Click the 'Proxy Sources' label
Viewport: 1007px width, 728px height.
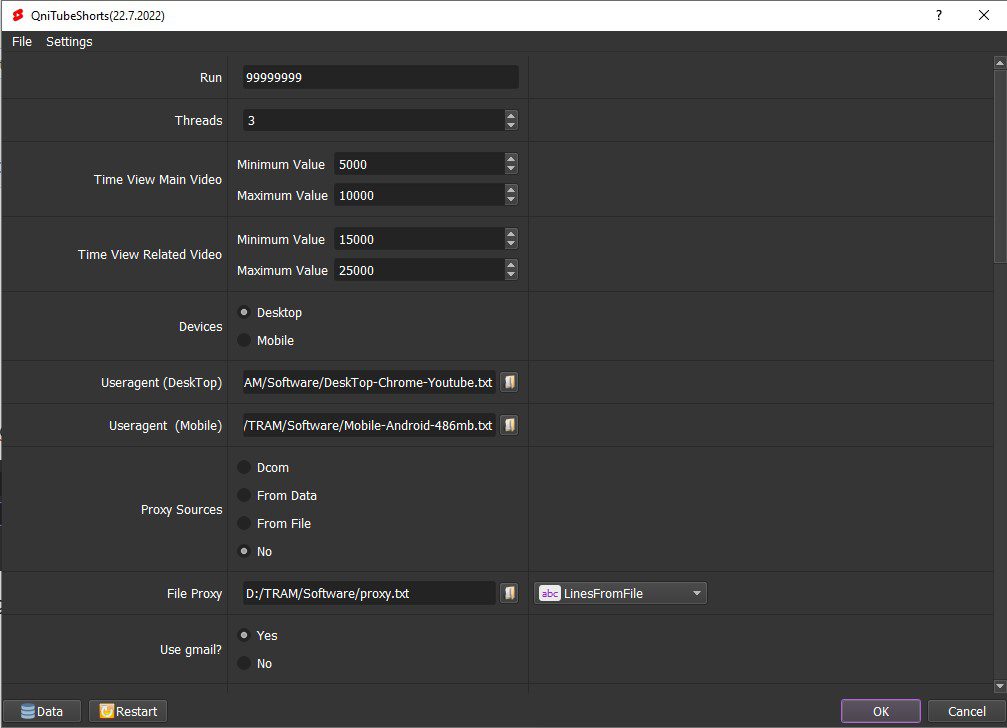[182, 510]
